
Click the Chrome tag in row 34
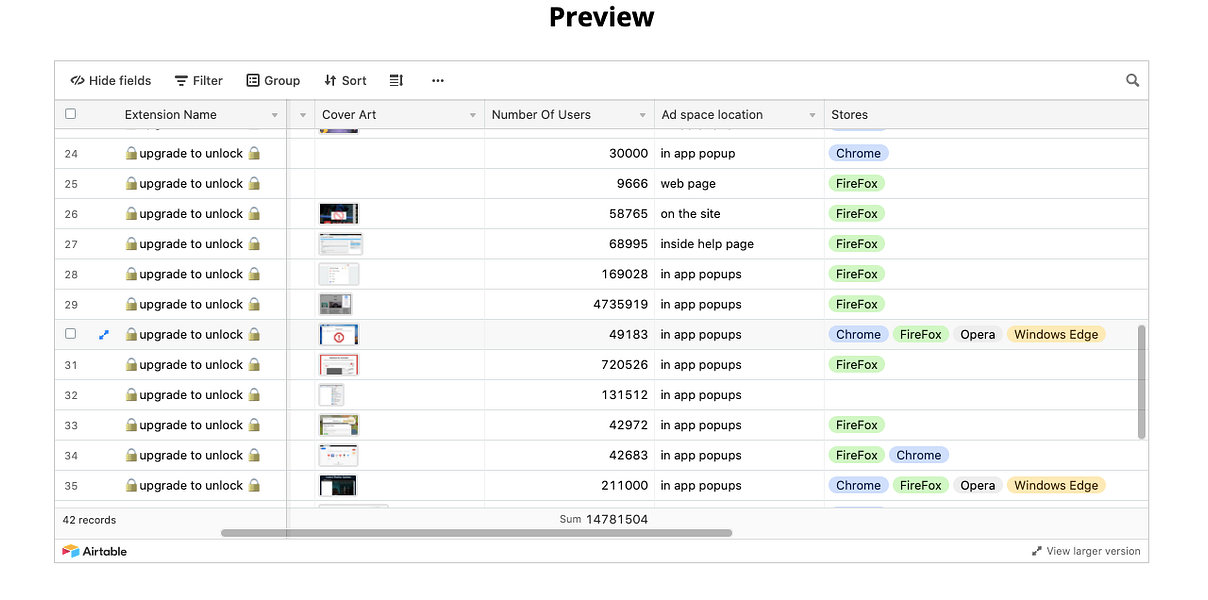(918, 455)
